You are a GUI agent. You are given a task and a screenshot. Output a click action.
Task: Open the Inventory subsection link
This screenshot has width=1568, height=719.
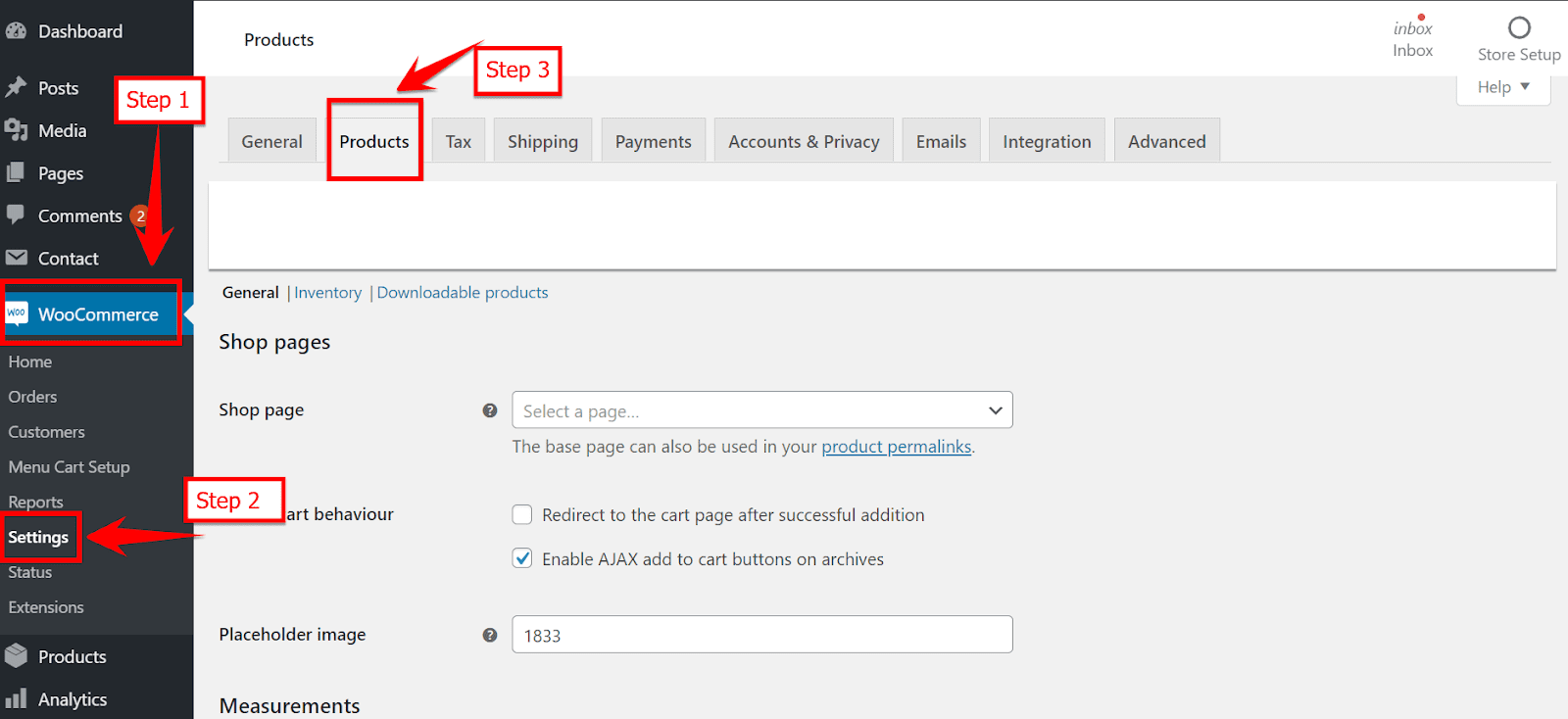pyautogui.click(x=327, y=292)
